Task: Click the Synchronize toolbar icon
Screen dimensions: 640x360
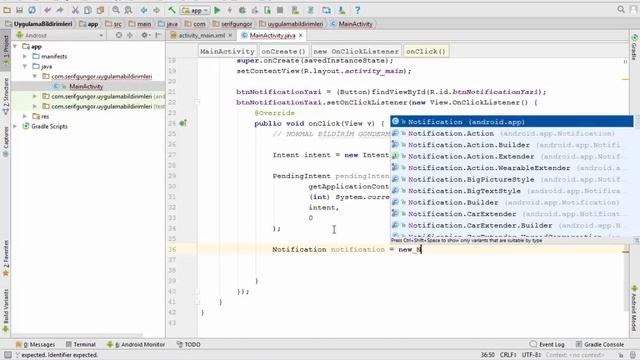Action: point(32,10)
